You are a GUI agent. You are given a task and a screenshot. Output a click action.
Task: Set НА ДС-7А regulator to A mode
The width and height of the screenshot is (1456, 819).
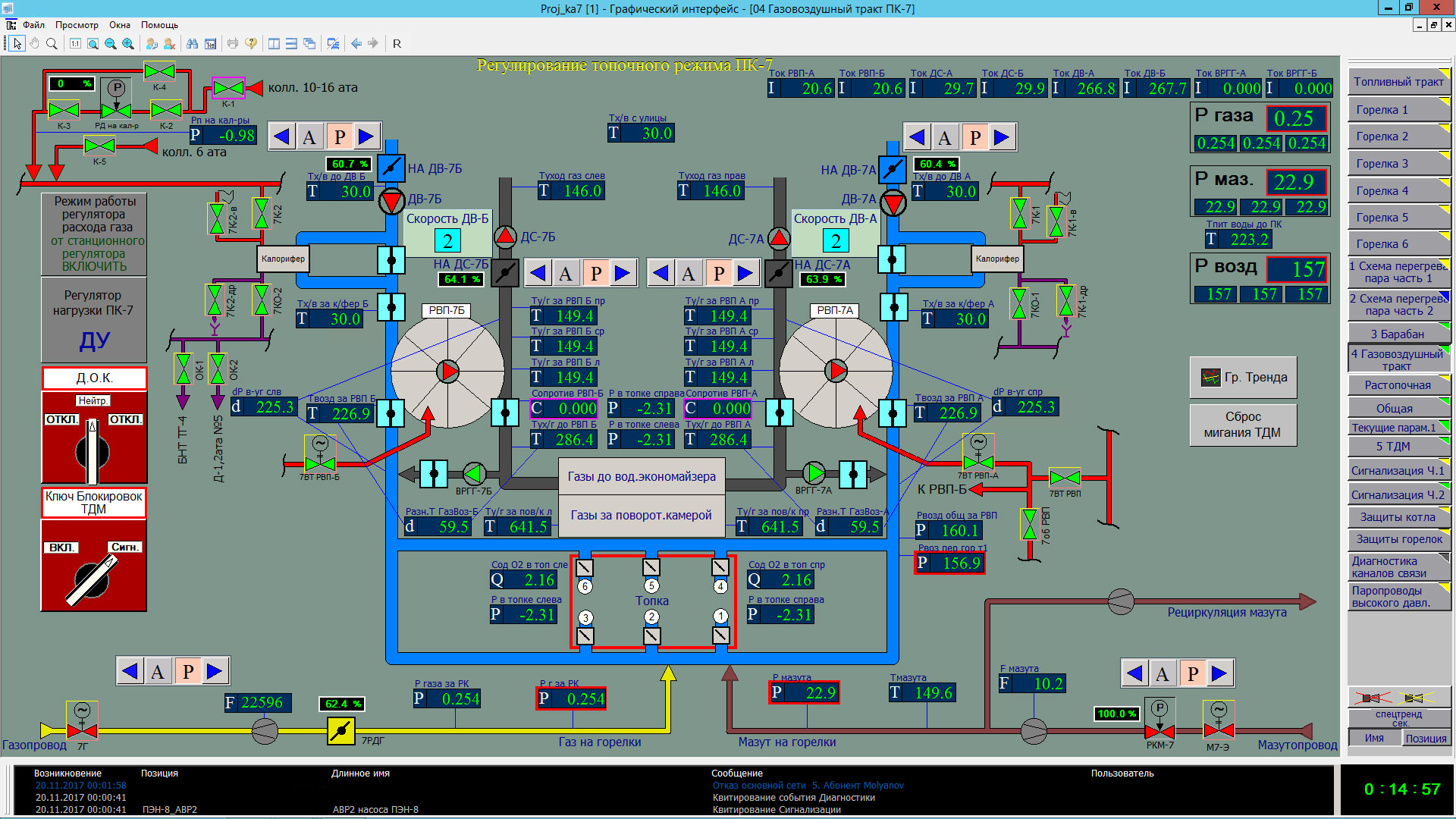[688, 273]
